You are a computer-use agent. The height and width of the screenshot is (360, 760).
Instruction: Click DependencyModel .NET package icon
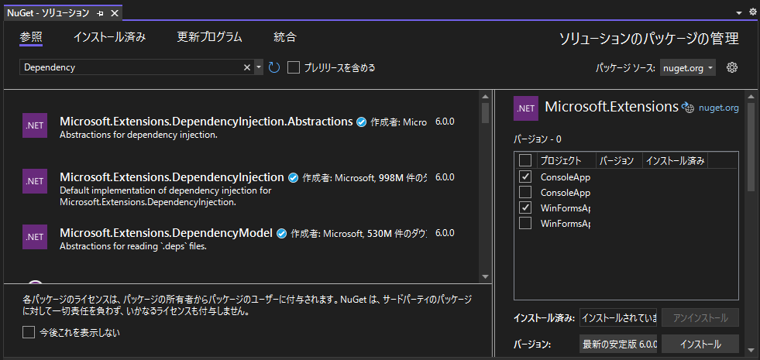(35, 237)
